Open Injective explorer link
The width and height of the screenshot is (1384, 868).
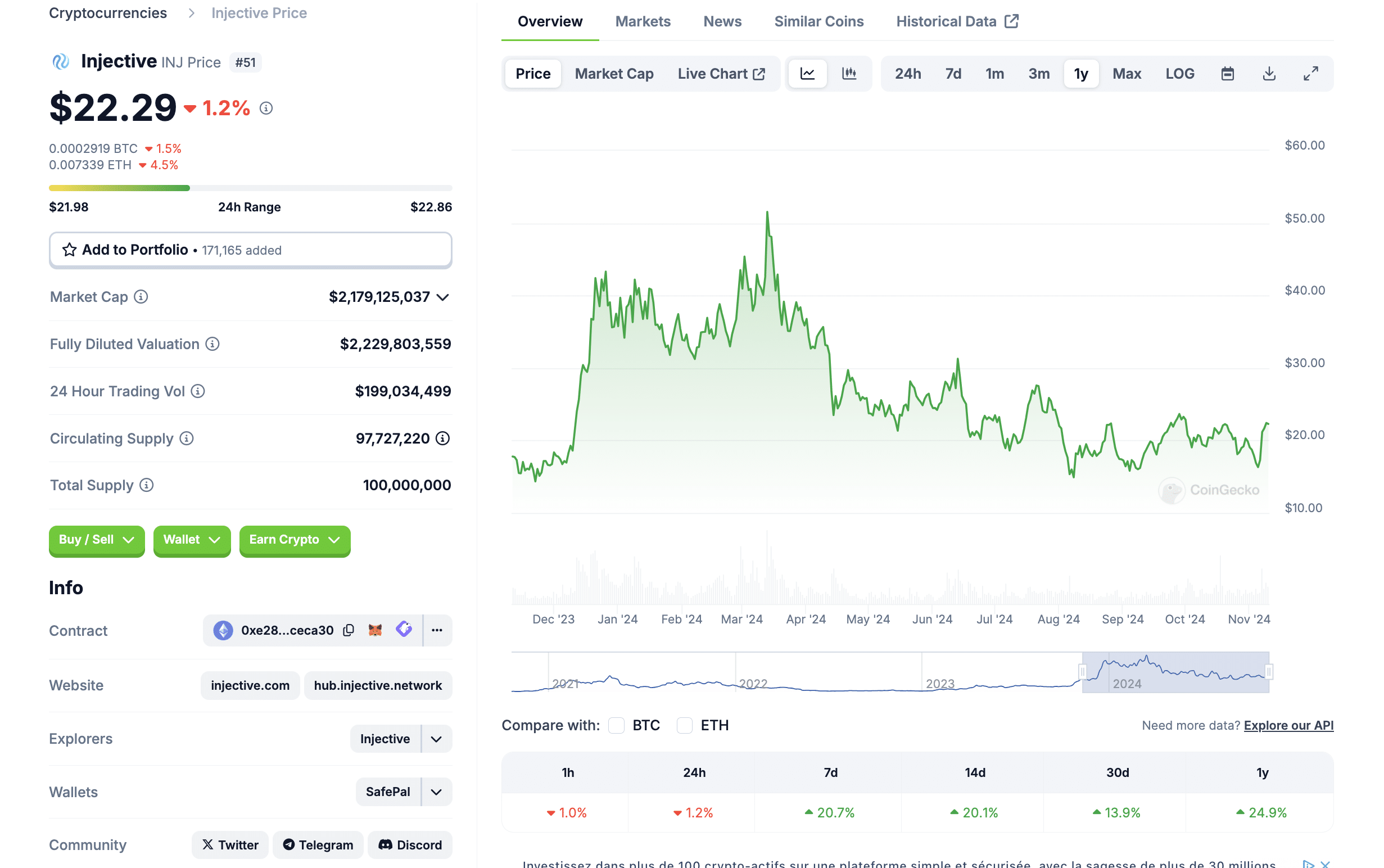click(385, 739)
